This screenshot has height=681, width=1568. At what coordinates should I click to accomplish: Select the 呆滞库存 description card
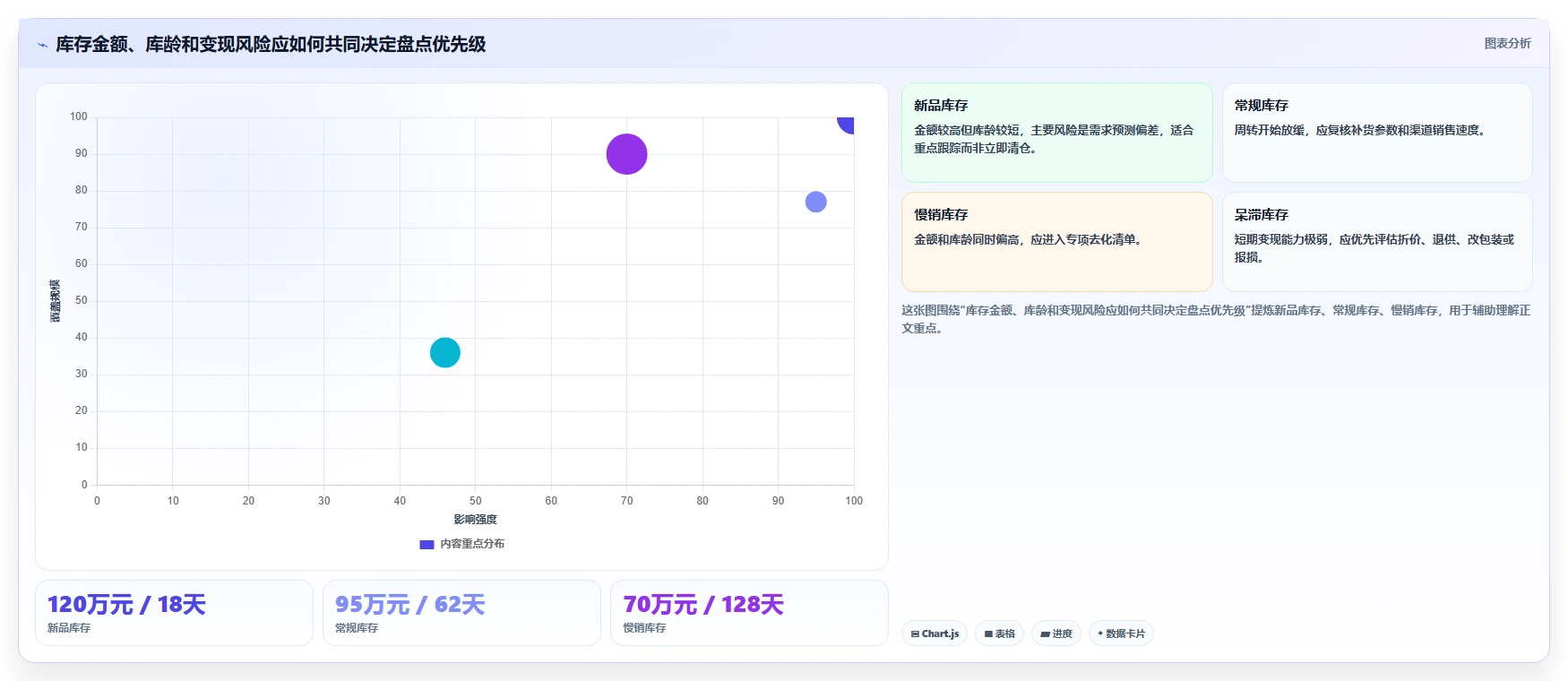coord(1377,242)
